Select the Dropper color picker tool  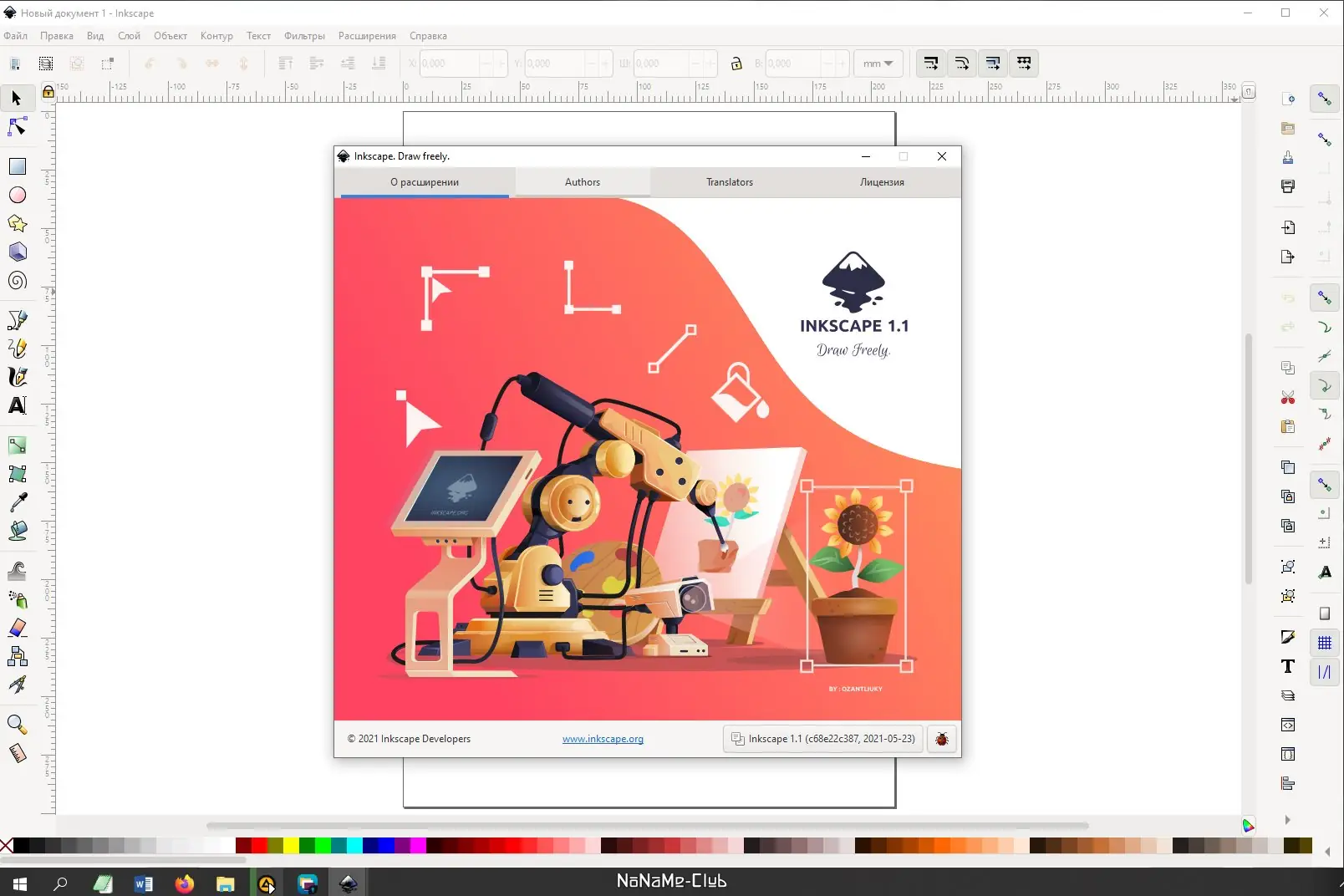click(x=17, y=502)
